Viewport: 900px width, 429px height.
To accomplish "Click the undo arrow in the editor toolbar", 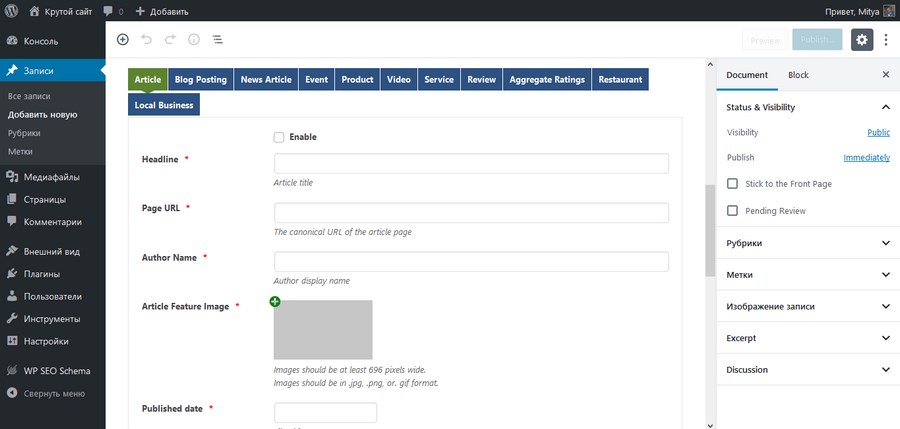I will (146, 40).
